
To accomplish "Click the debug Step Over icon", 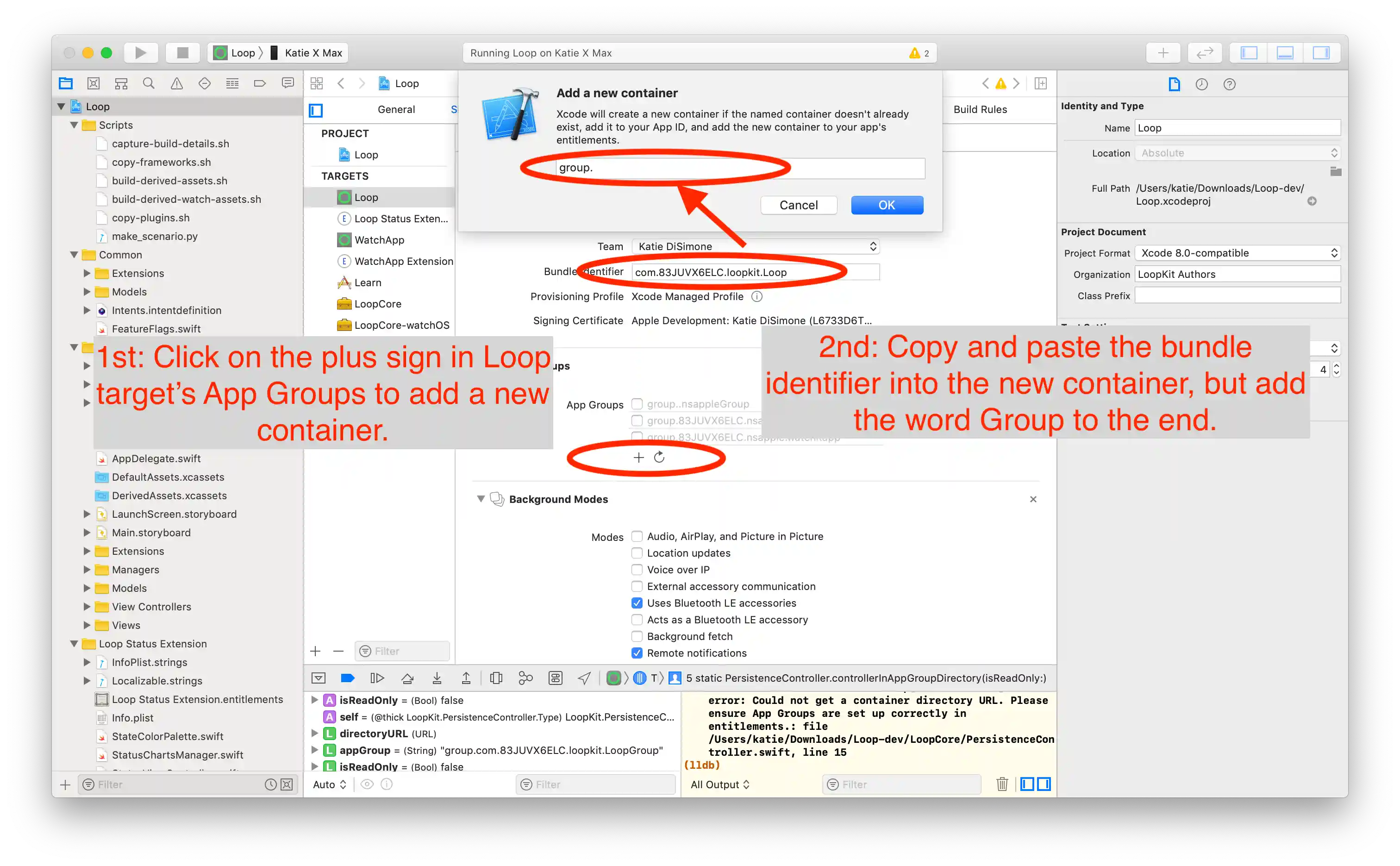I will coord(407,678).
